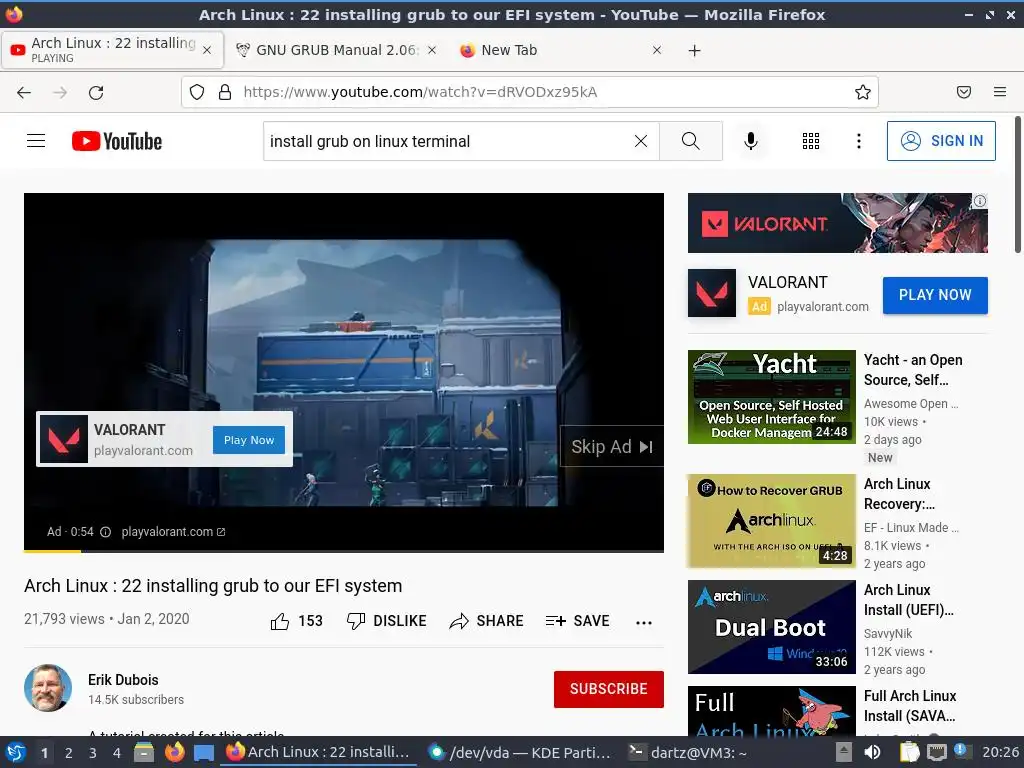View site tracking protection shield

197,92
